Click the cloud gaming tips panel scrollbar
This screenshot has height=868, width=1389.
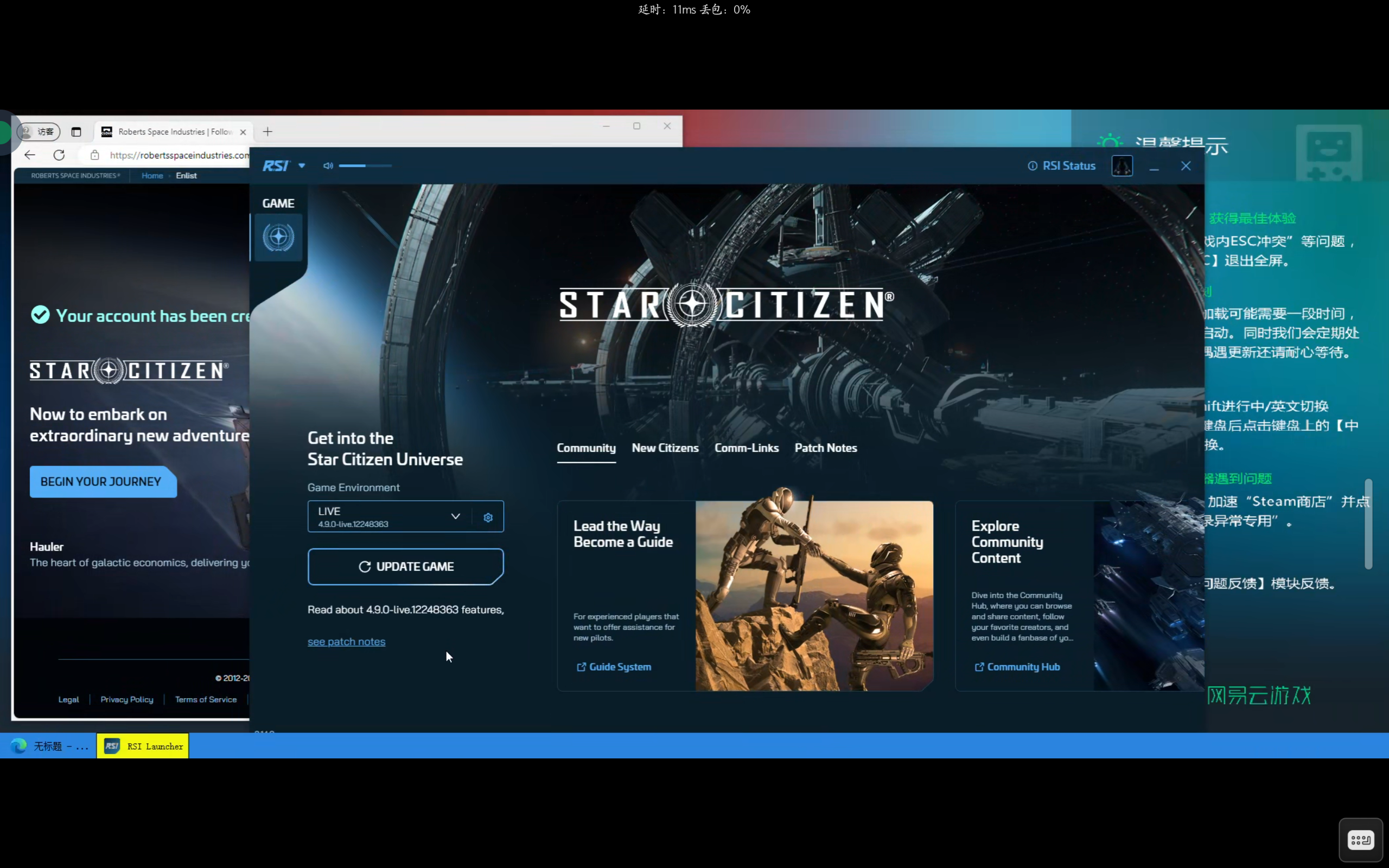(1368, 524)
